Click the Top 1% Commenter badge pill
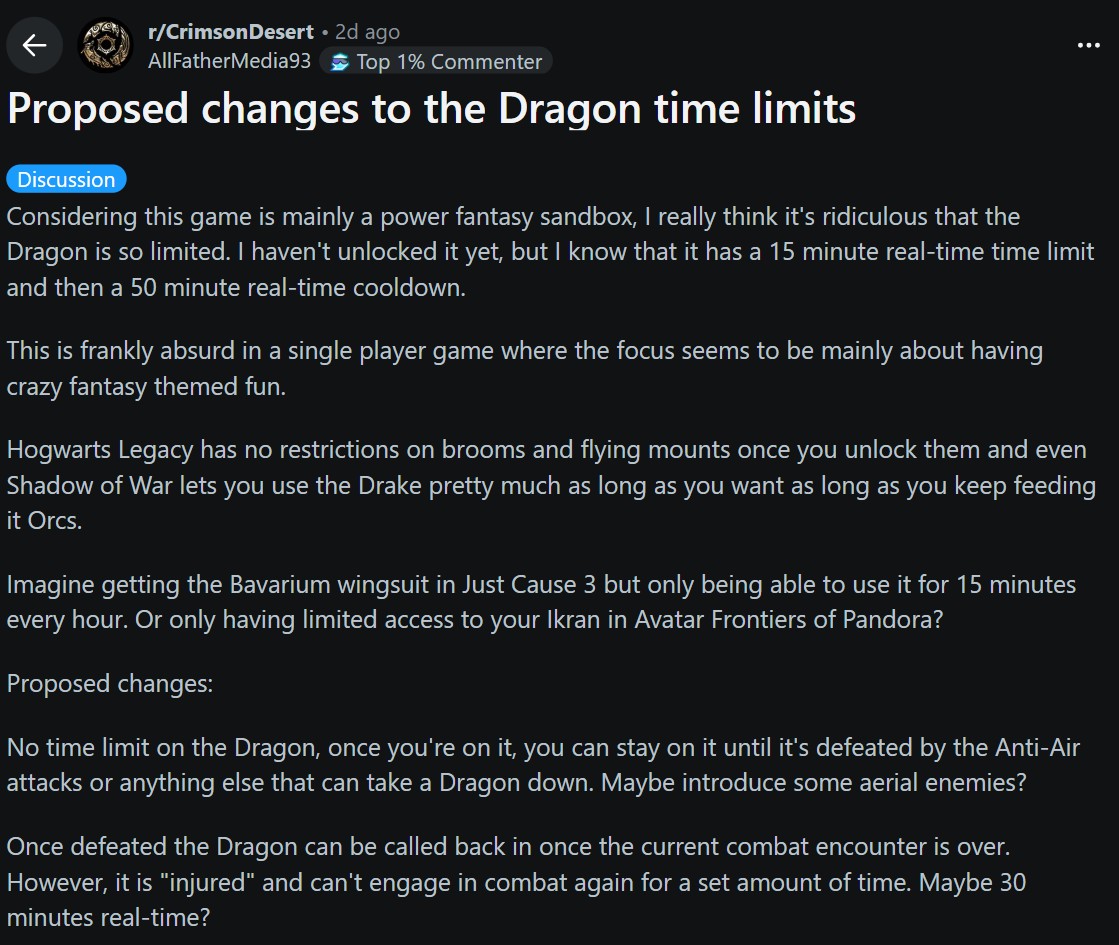This screenshot has width=1119, height=945. (436, 61)
